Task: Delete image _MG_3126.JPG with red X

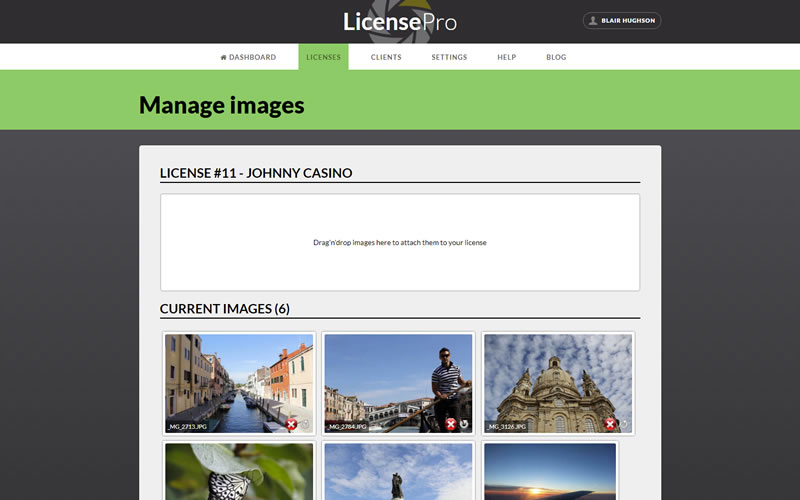Action: (x=610, y=424)
